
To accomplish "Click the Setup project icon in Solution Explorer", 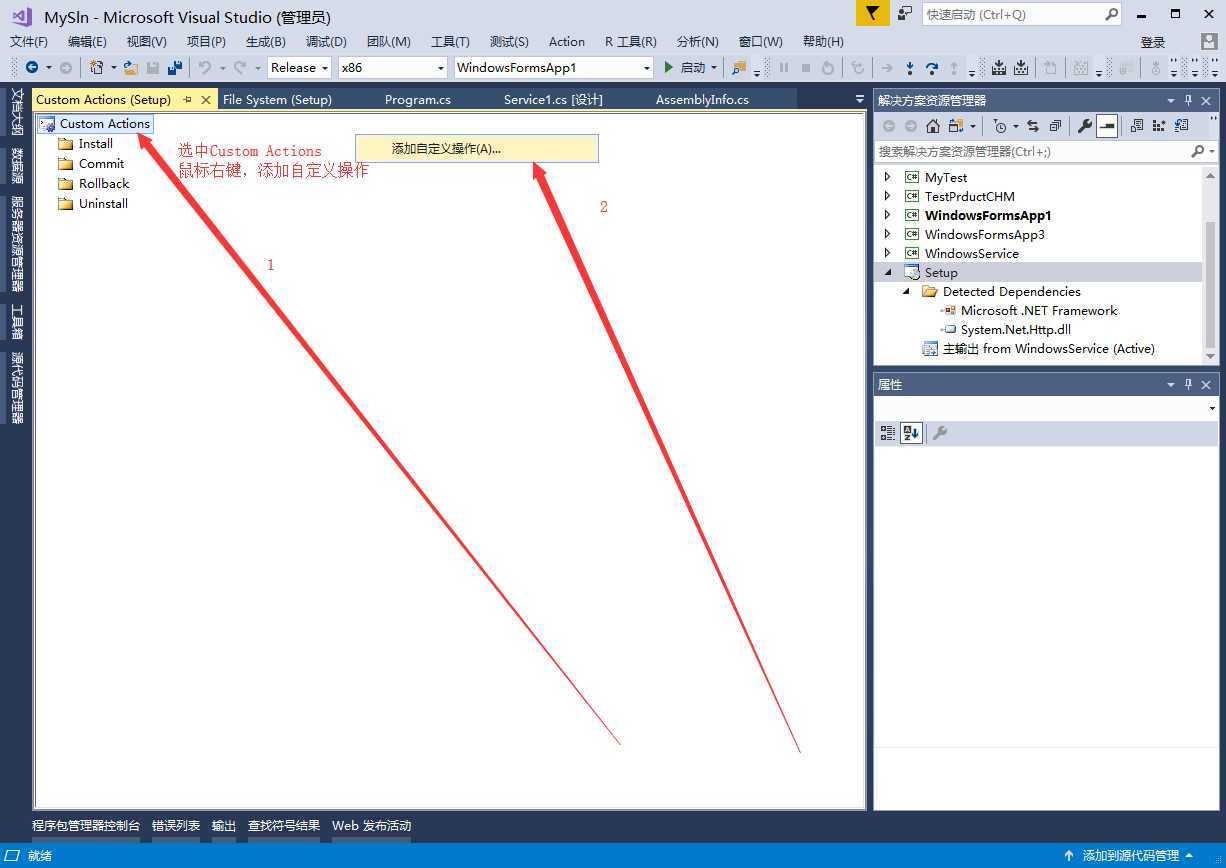I will (x=912, y=272).
